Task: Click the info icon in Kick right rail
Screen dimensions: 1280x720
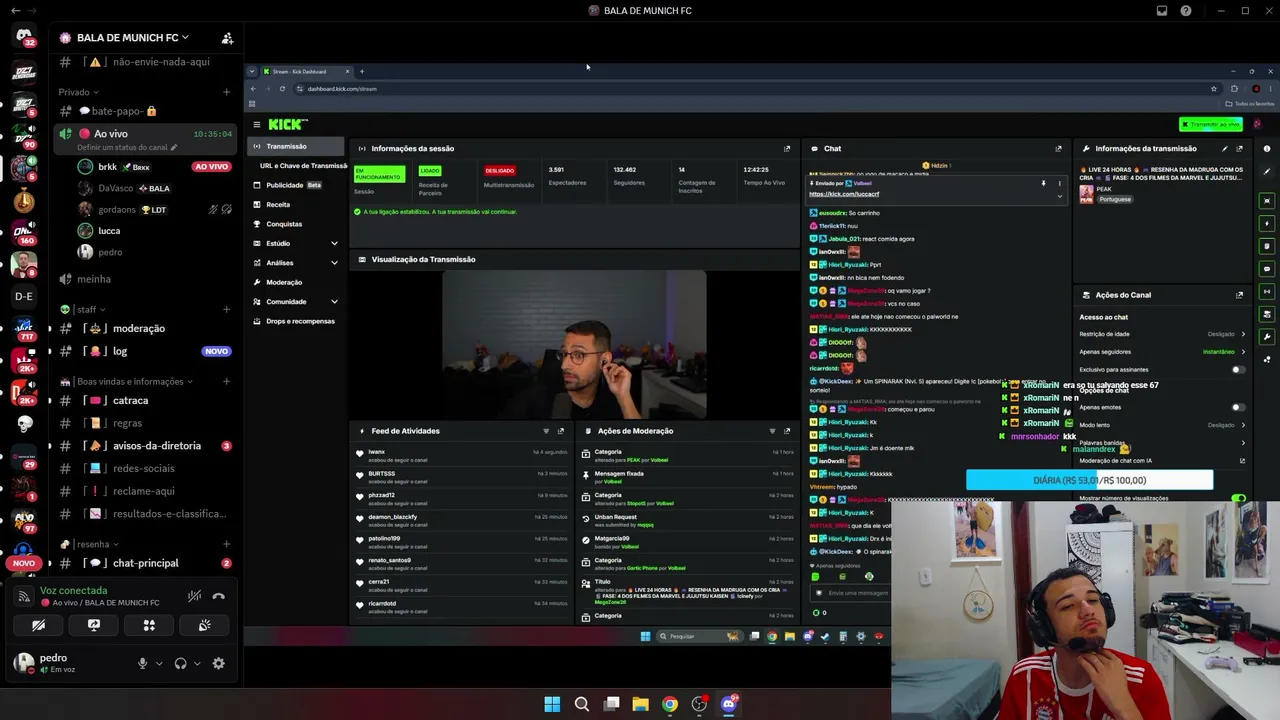Action: coord(1267,149)
